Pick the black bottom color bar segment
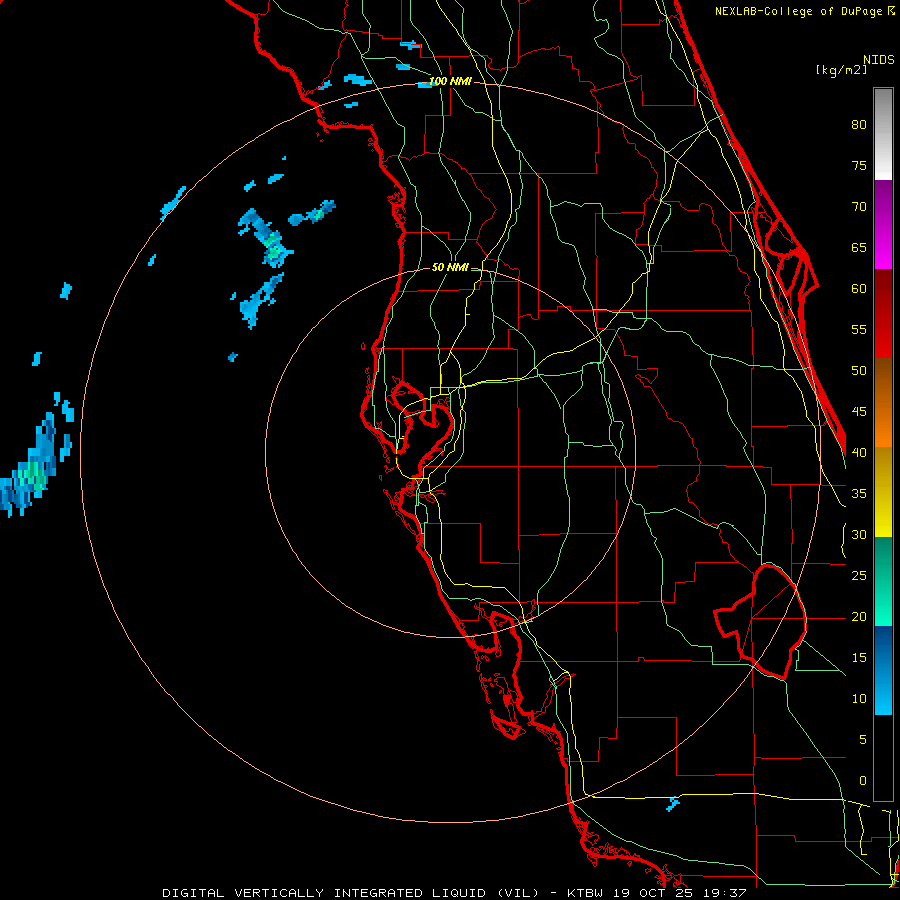The width and height of the screenshot is (900, 900). pos(883,758)
